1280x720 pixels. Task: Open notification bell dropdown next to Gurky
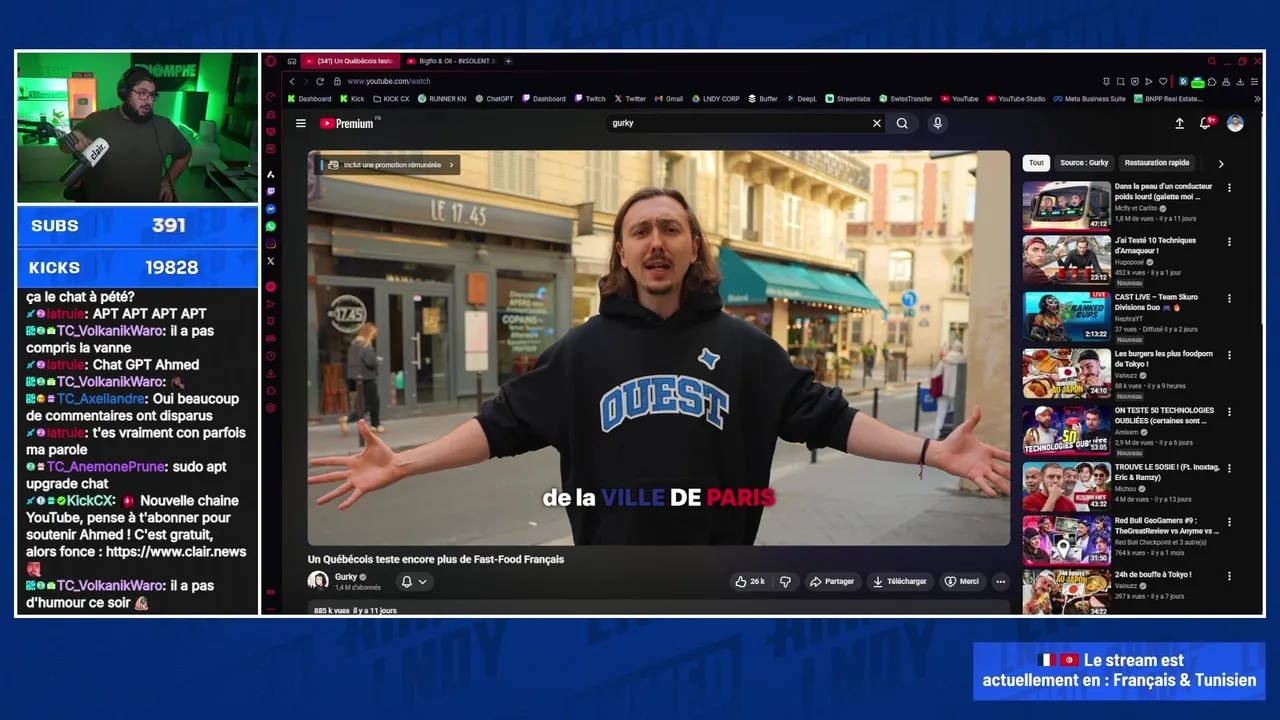(x=414, y=581)
